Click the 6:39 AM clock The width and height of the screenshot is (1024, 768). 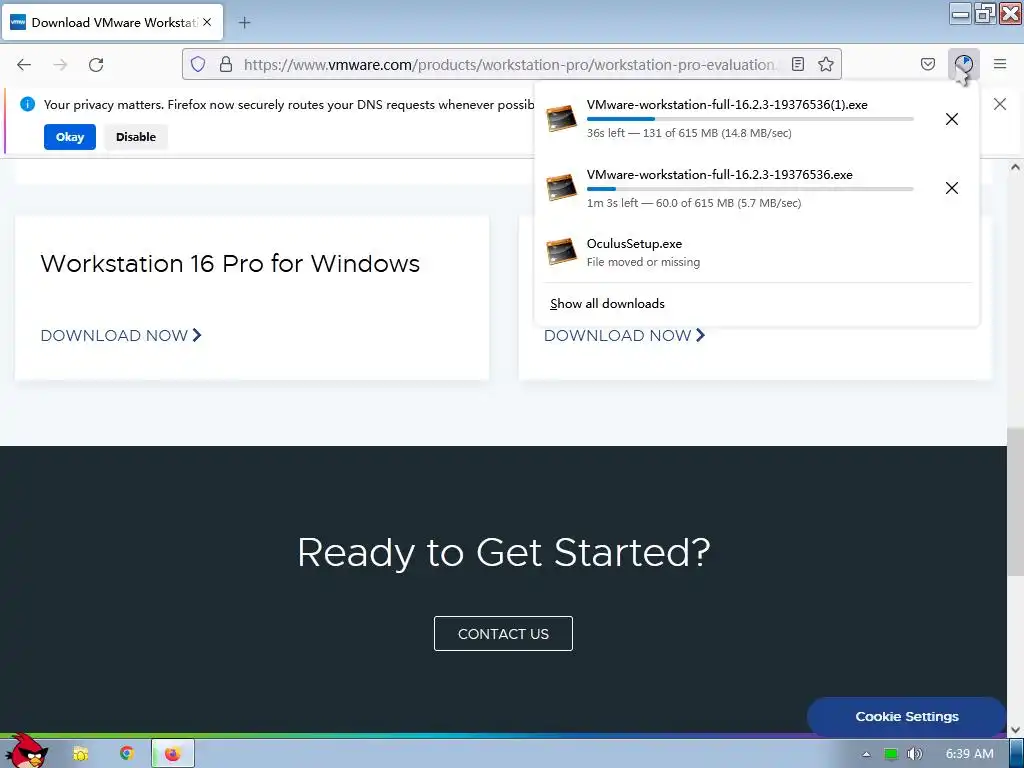point(969,754)
